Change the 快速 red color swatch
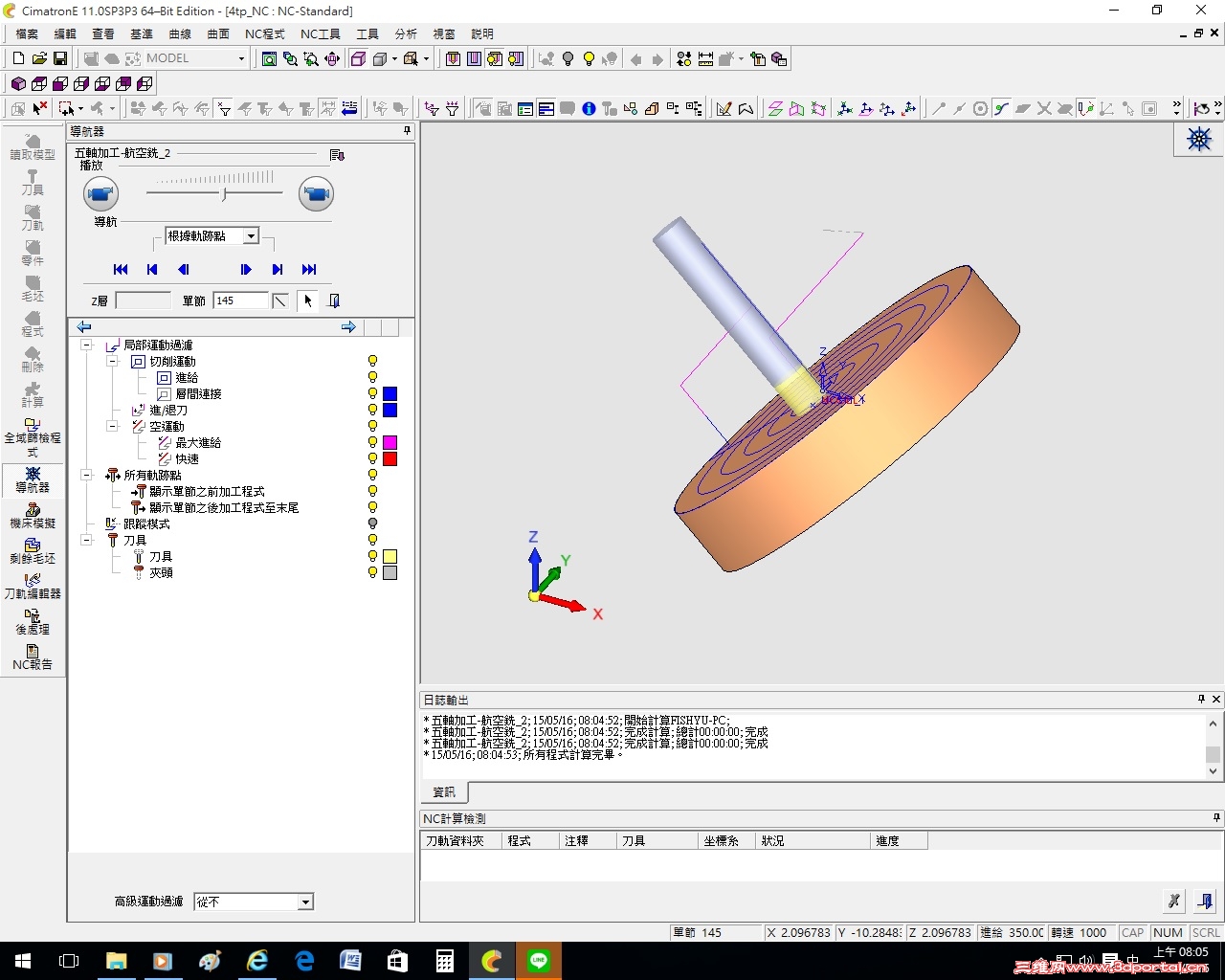 pos(390,459)
